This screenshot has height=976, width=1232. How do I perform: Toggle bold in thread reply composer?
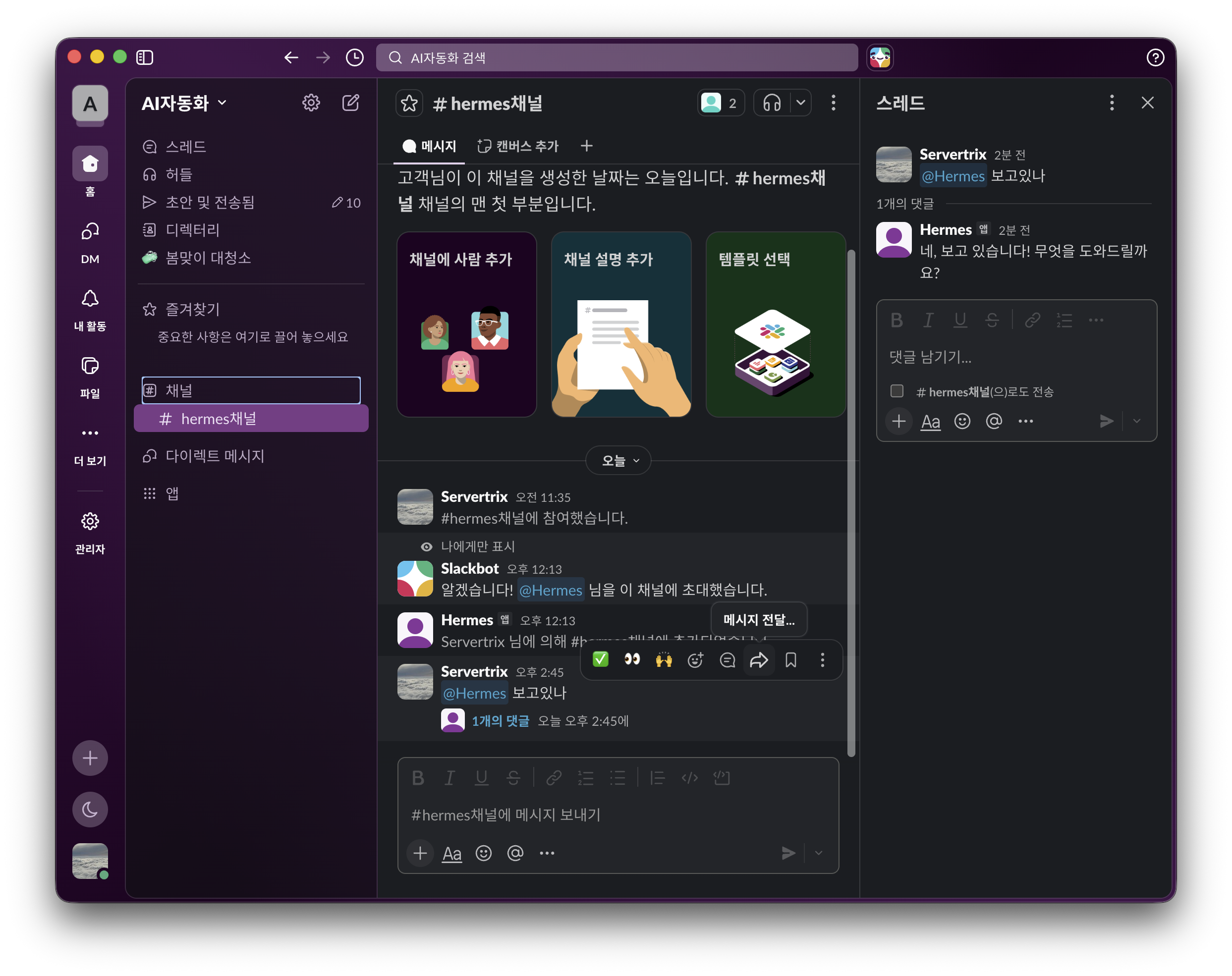[896, 320]
